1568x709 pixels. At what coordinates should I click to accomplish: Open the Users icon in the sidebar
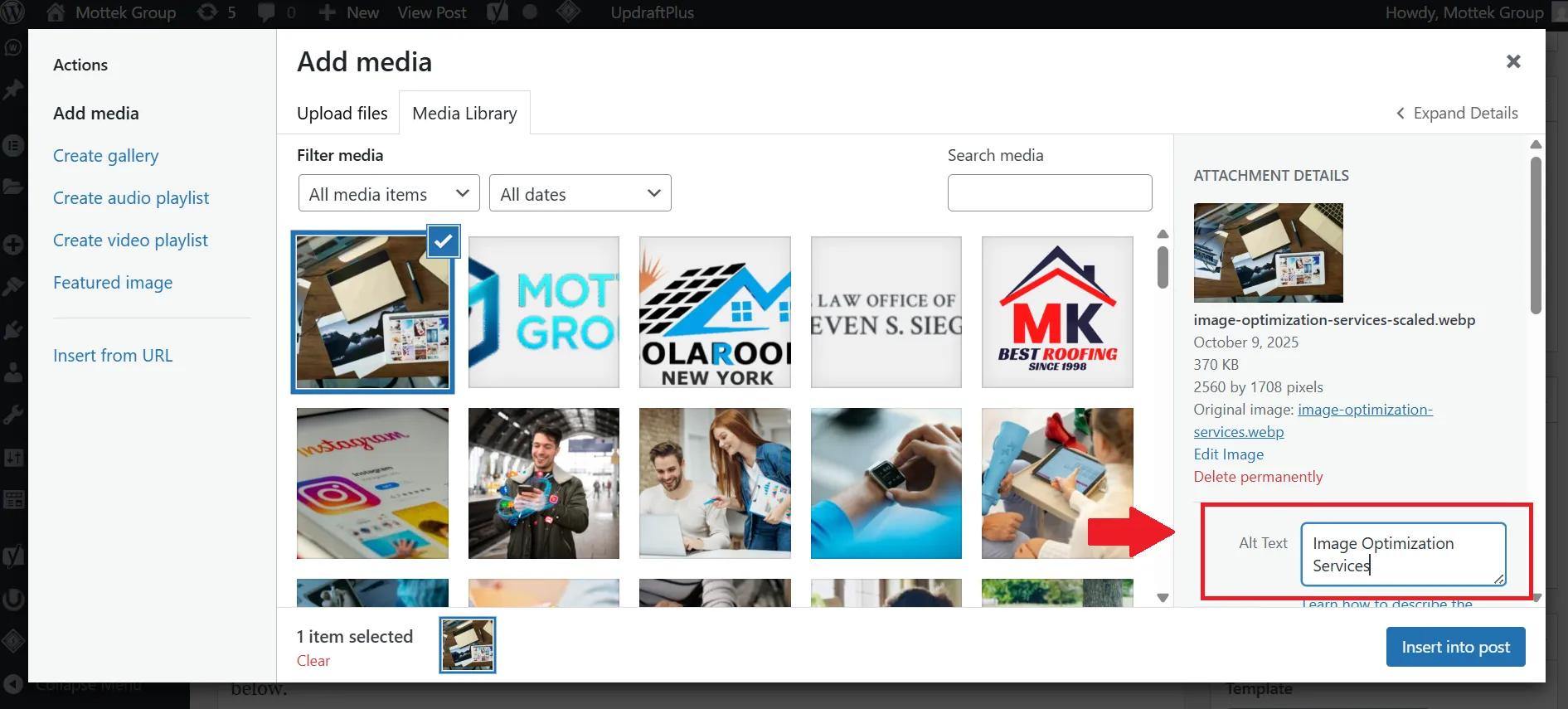[13, 371]
